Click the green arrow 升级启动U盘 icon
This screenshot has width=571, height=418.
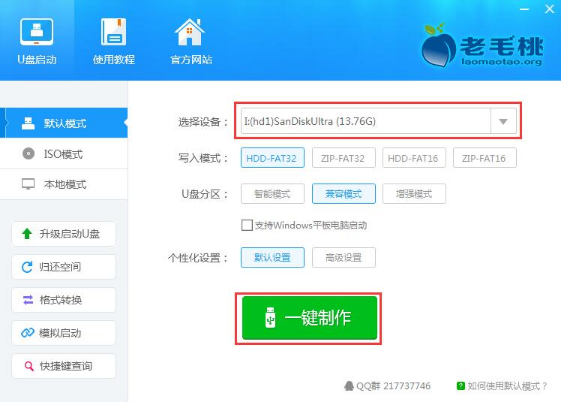(27, 234)
